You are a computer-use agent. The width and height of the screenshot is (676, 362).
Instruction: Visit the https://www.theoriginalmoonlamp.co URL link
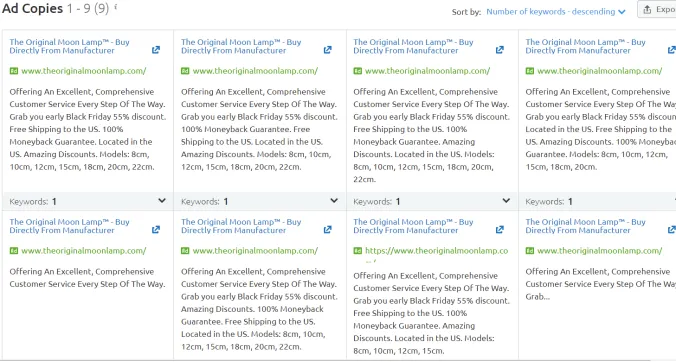click(436, 250)
